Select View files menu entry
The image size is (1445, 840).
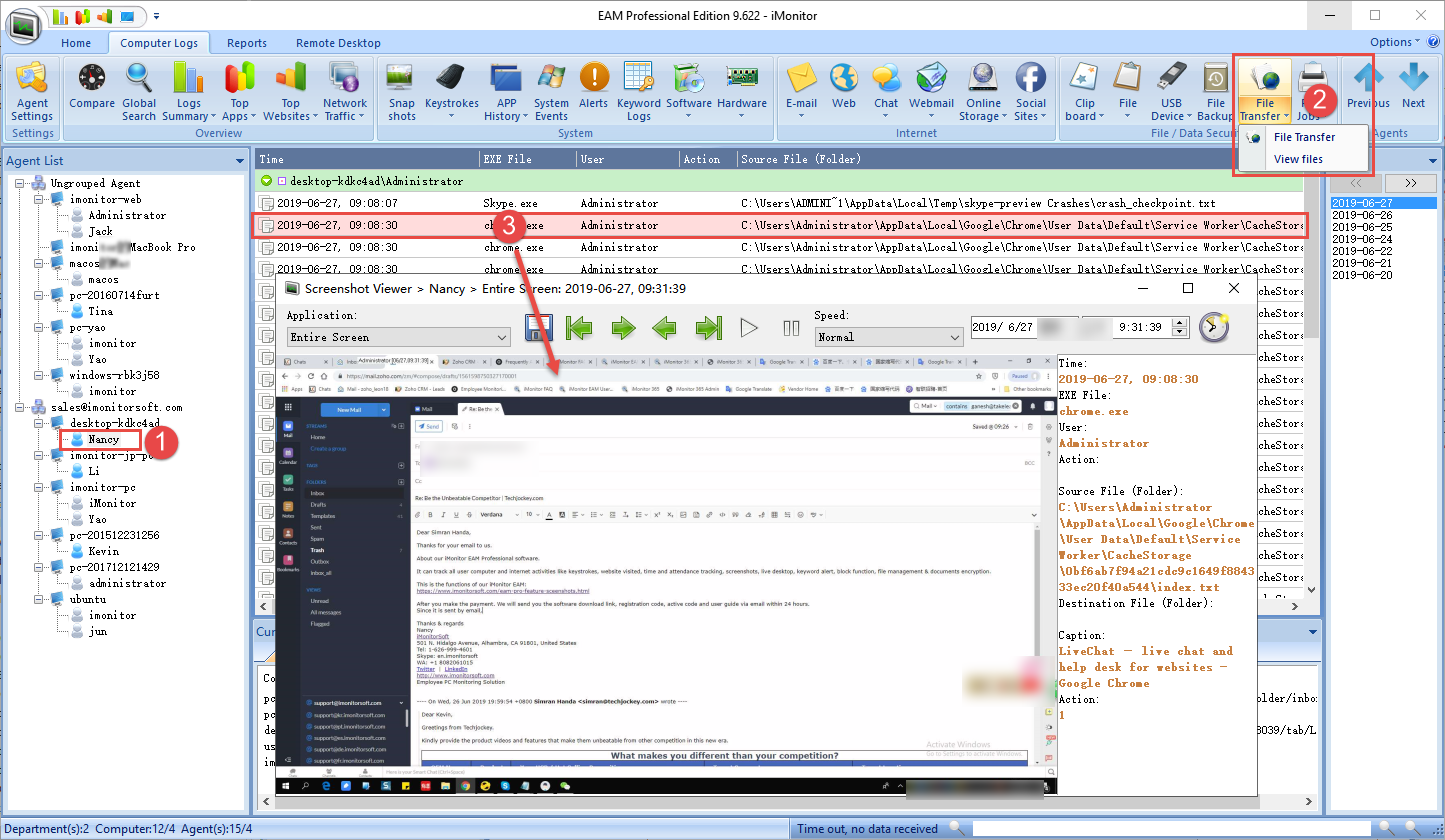pos(1298,159)
